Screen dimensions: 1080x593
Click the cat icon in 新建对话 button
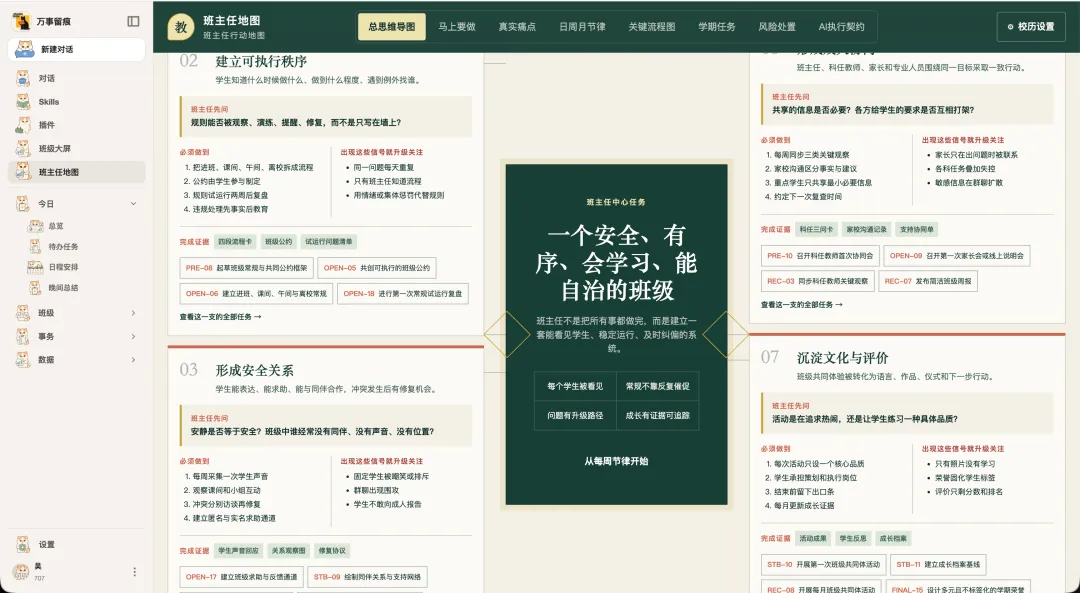coord(25,49)
